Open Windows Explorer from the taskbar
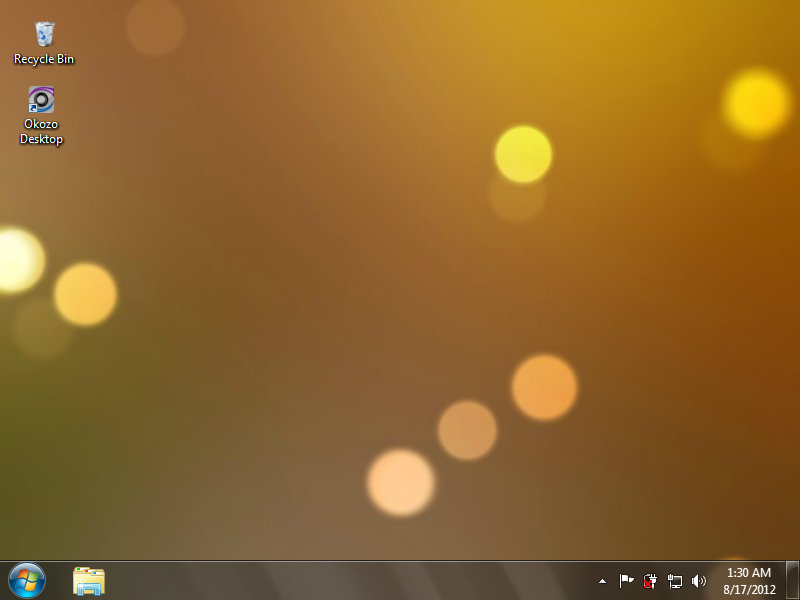800x600 pixels. (89, 581)
